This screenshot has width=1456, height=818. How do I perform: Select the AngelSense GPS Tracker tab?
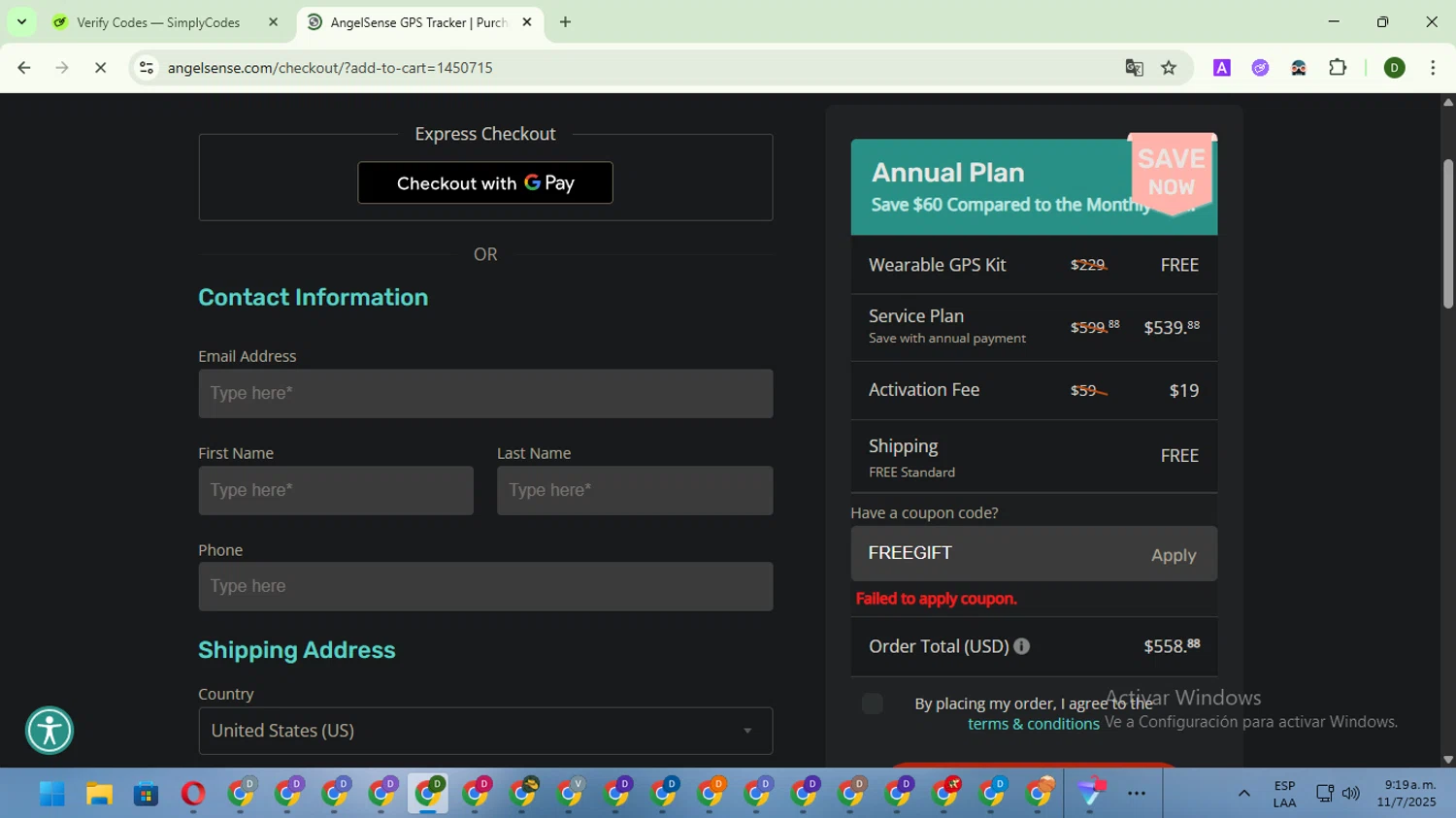point(418,22)
